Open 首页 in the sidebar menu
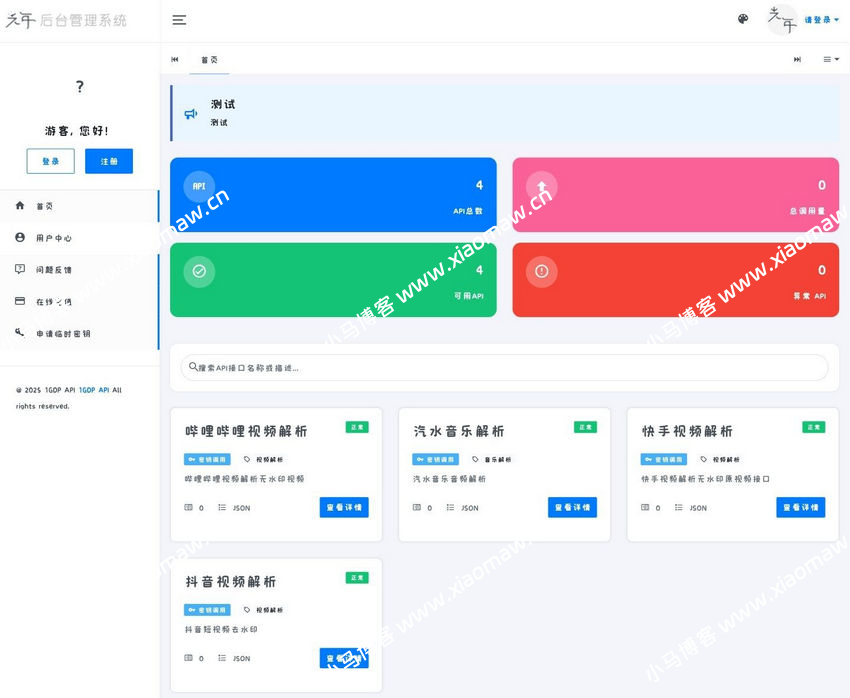 [79, 206]
